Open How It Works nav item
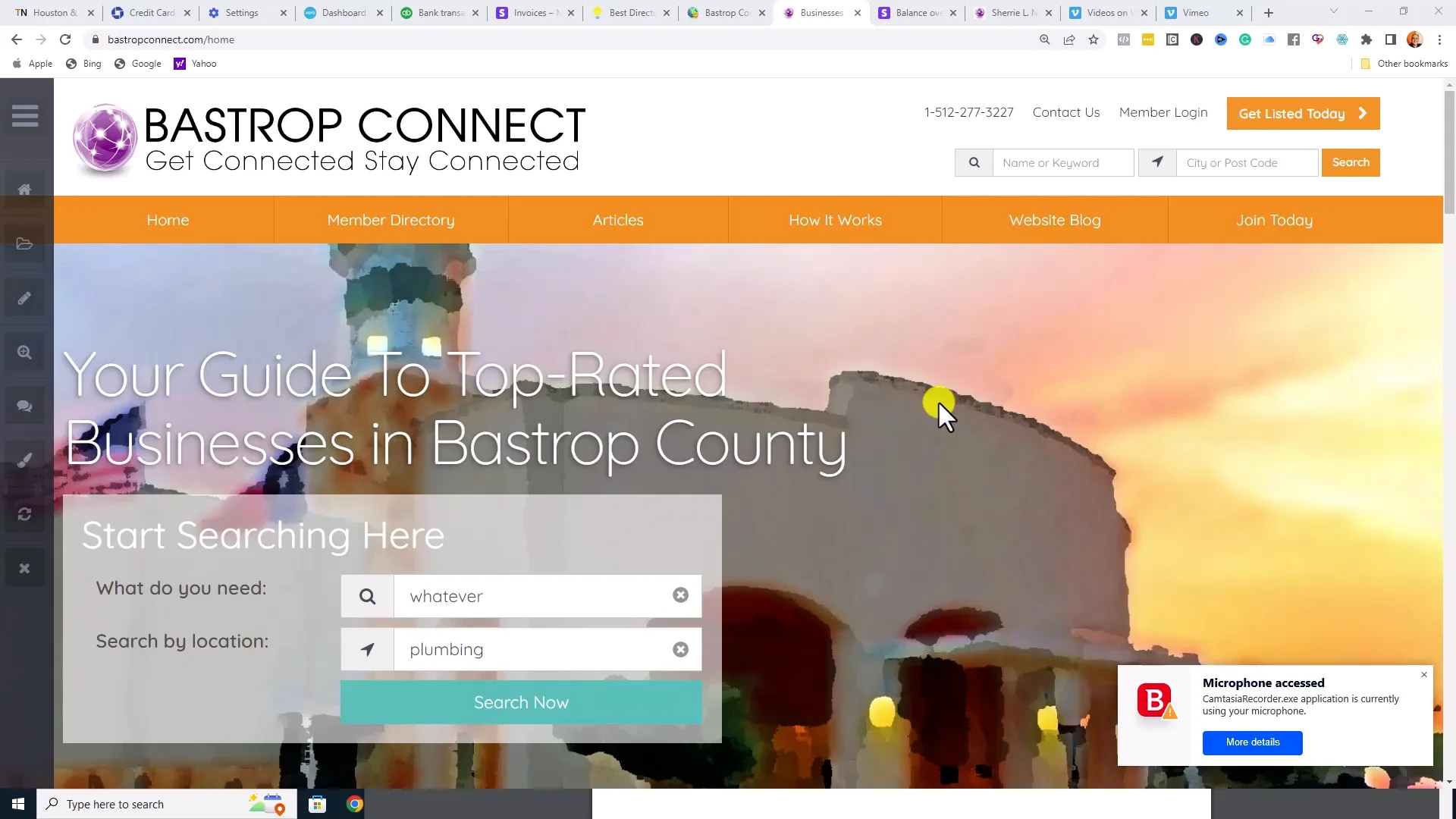Image resolution: width=1456 pixels, height=819 pixels. coord(835,220)
